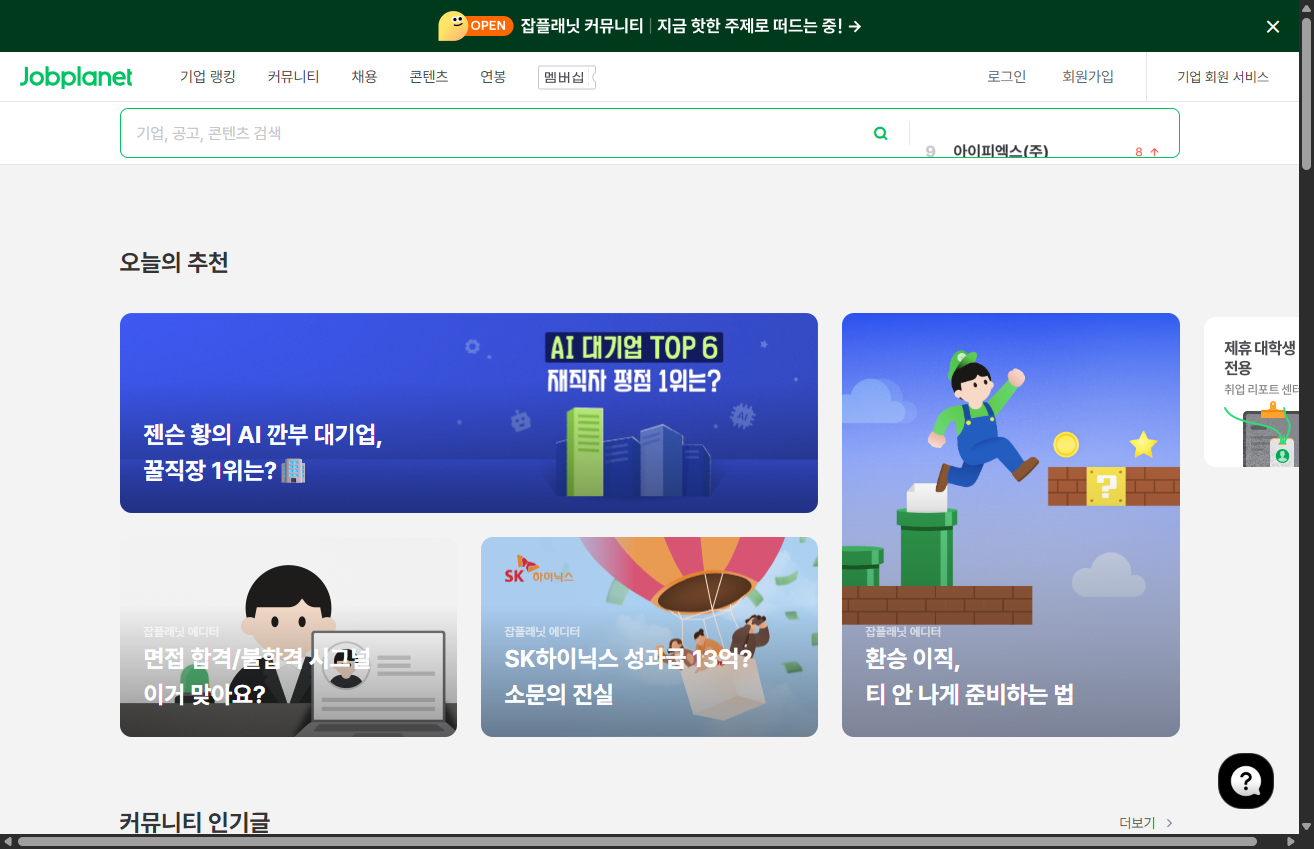This screenshot has width=1314, height=849.
Task: Open 환승 이직 article card
Action: (1011, 525)
